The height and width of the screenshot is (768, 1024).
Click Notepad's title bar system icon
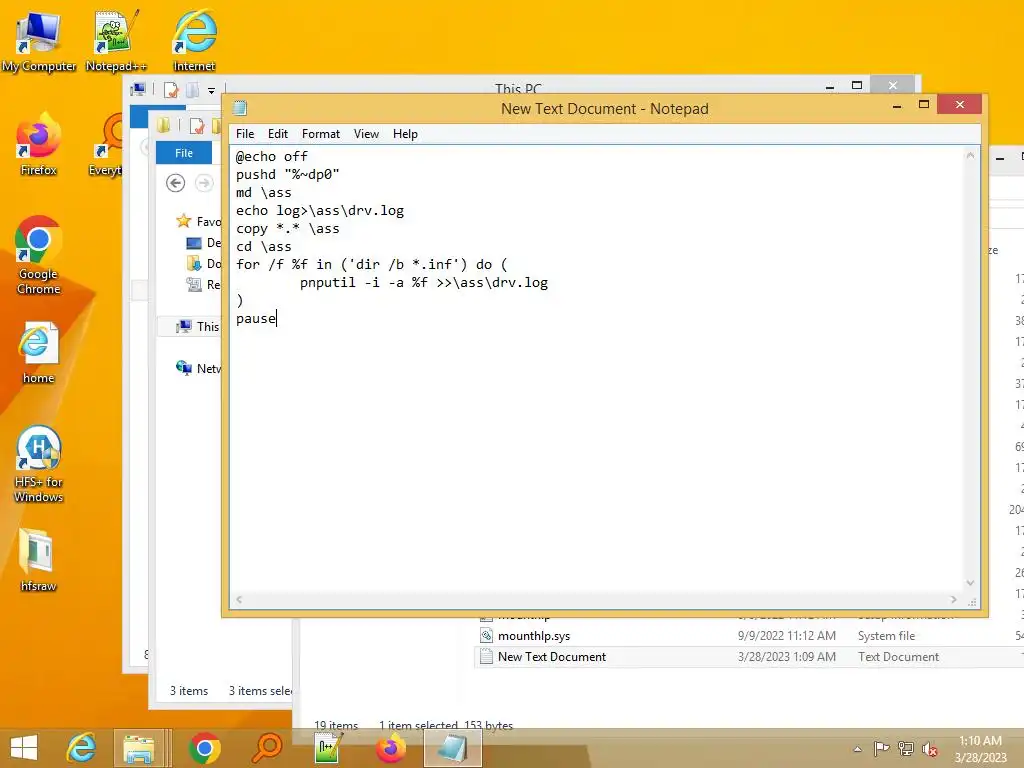pos(240,108)
